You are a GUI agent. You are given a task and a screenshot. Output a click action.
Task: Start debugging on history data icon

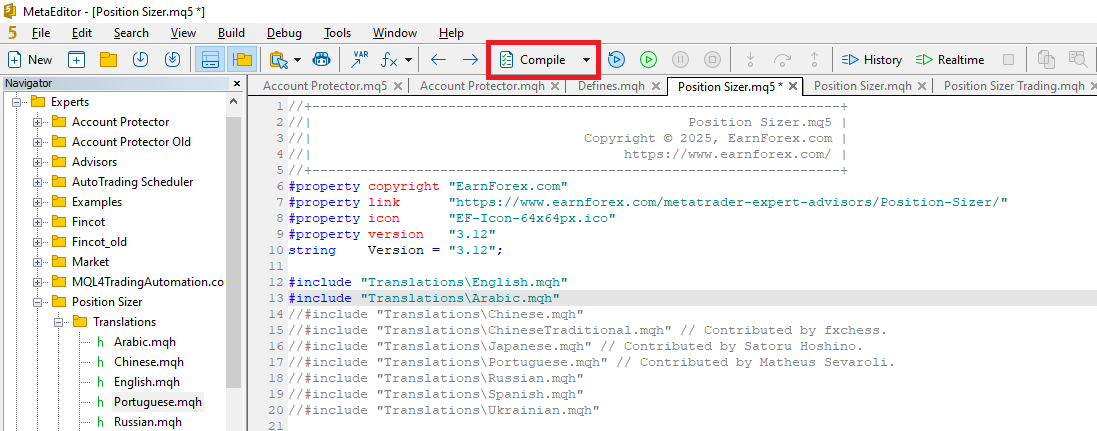tap(616, 60)
